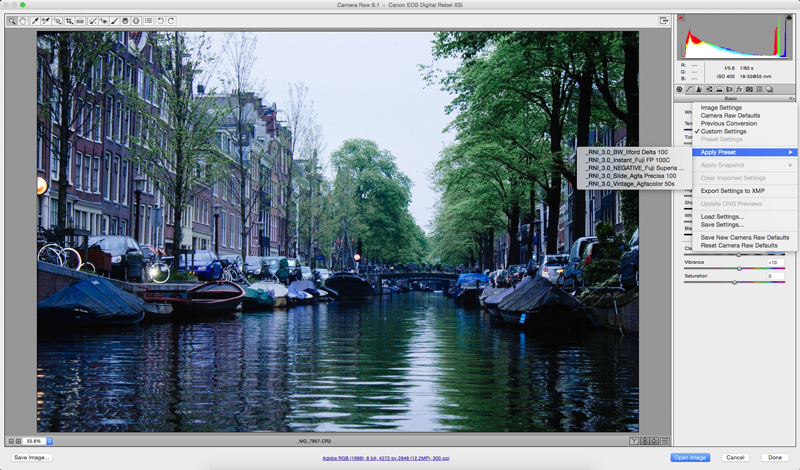This screenshot has width=800, height=470.
Task: Rotate image 90° clockwise
Action: click(171, 20)
